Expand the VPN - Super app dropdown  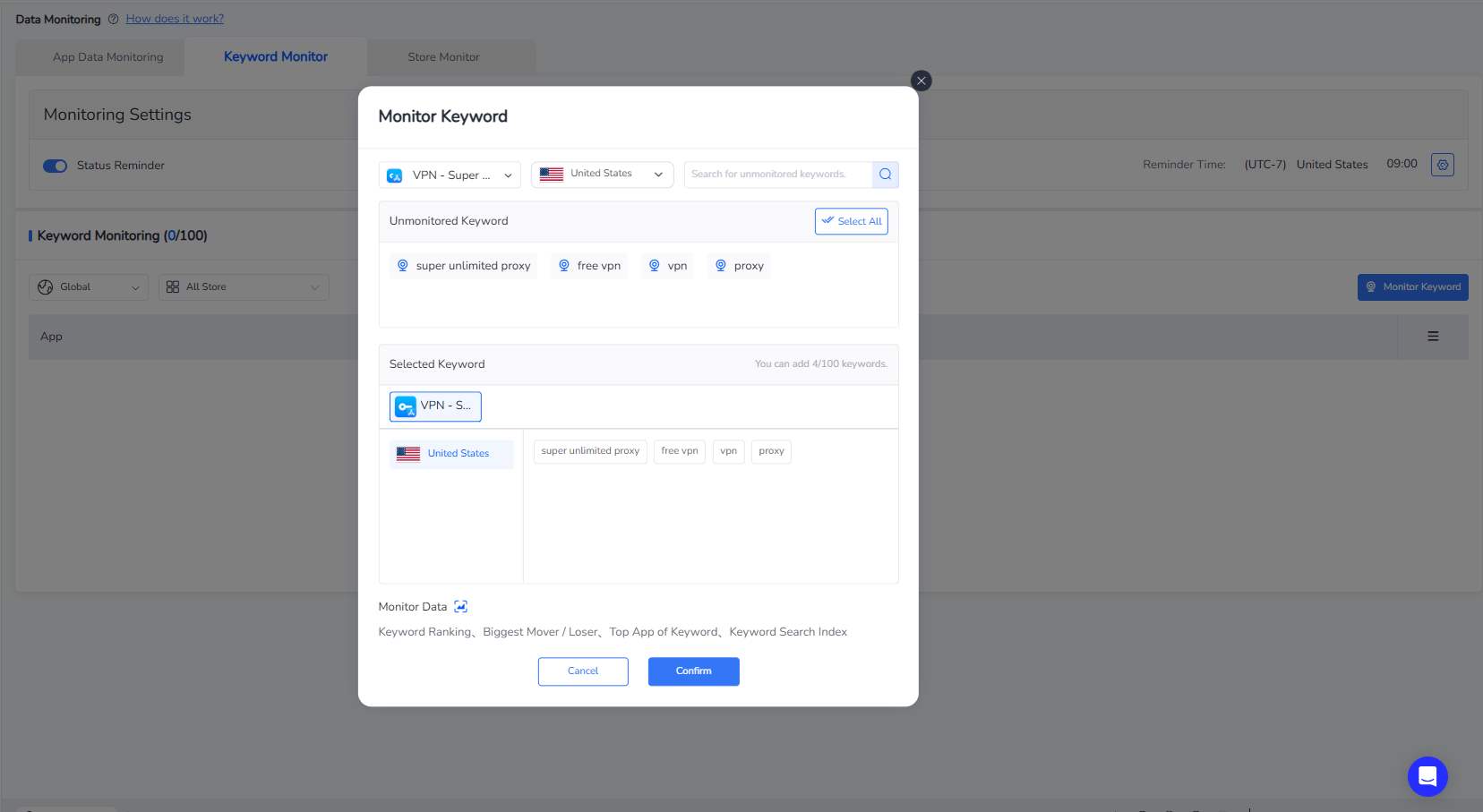450,175
